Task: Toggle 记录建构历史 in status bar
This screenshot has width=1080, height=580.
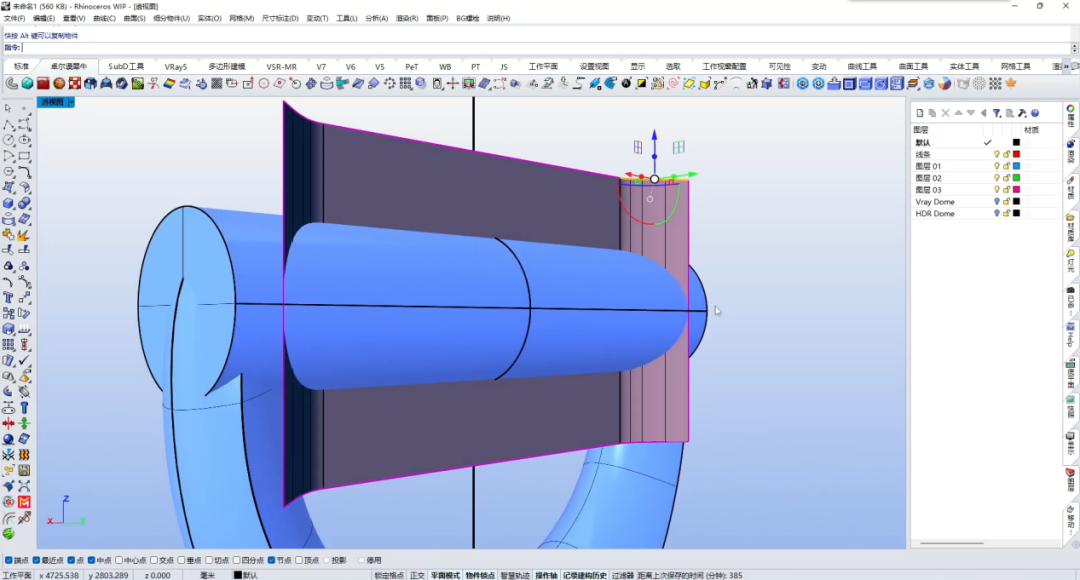Action: (585, 575)
